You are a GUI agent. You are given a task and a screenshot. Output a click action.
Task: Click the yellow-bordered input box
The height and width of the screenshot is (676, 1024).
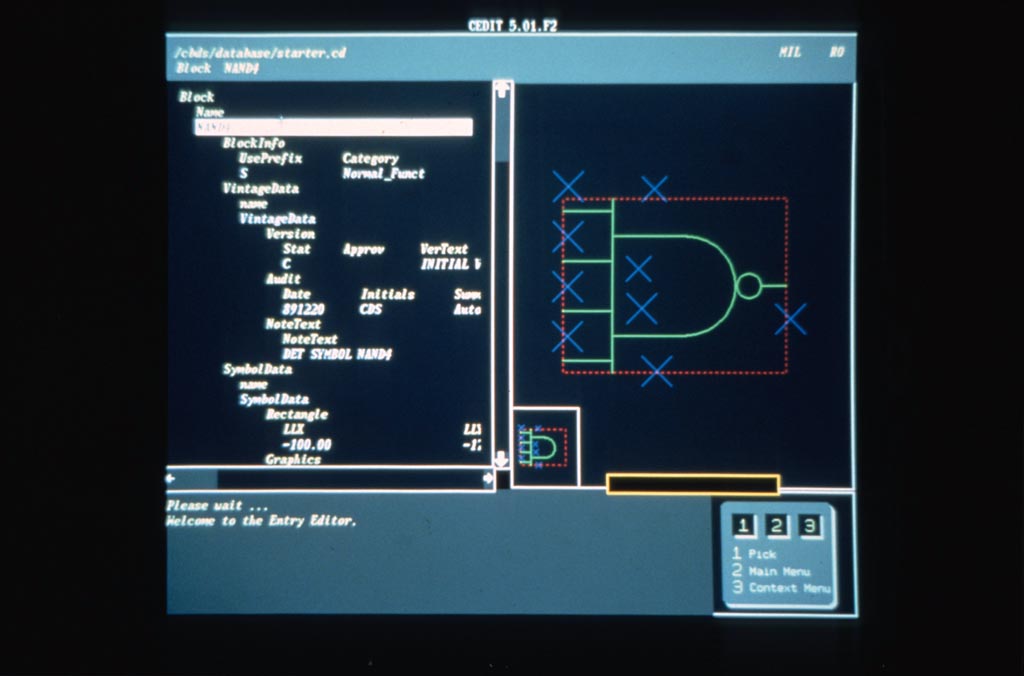point(692,485)
